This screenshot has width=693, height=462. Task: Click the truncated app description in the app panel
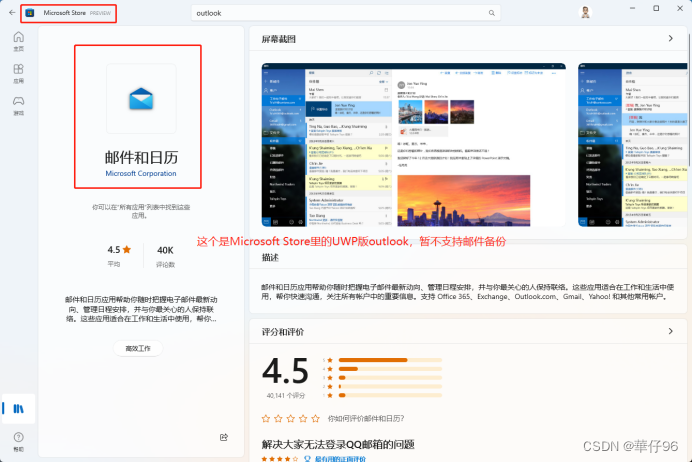[141, 309]
